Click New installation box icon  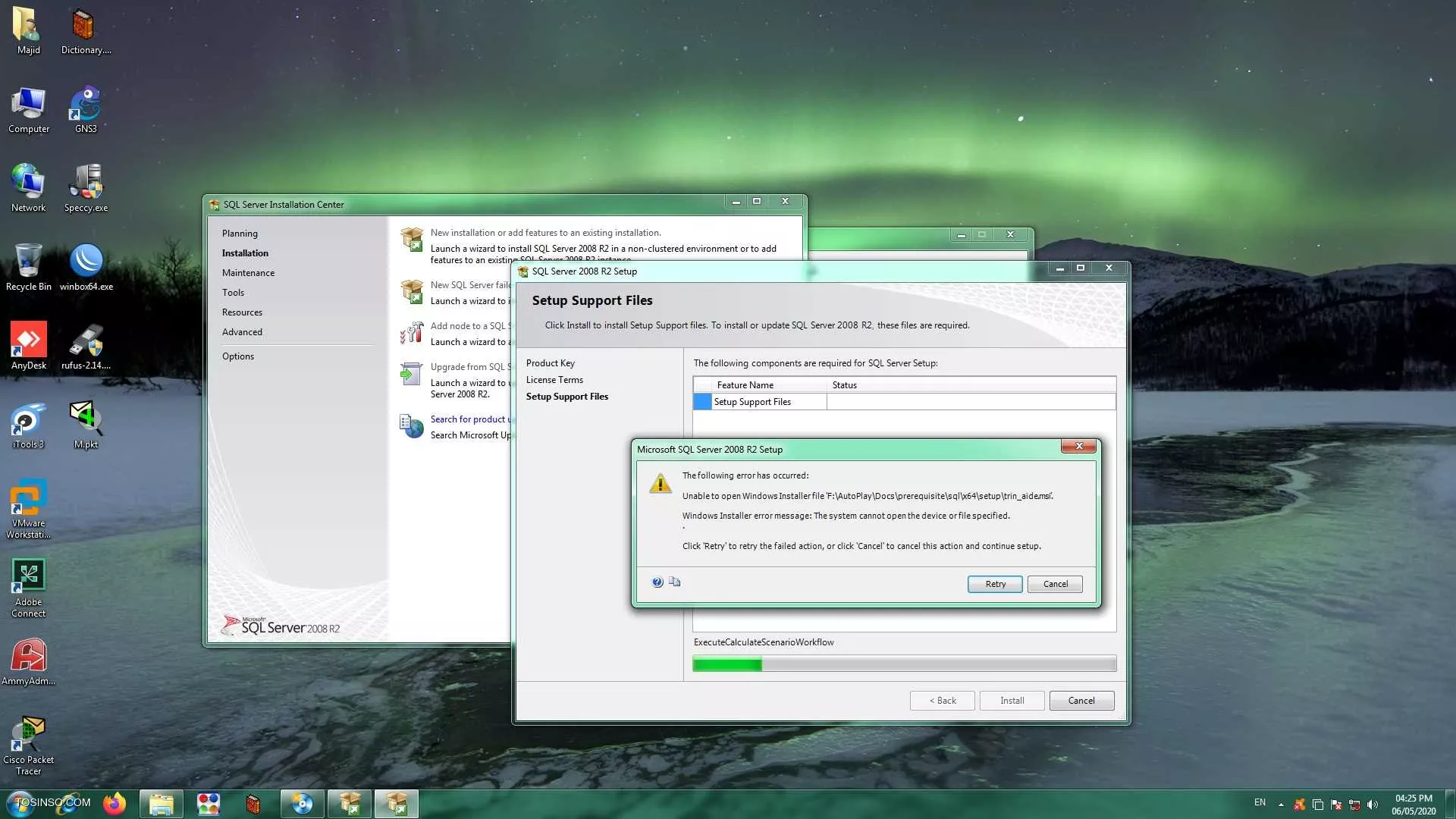point(412,240)
